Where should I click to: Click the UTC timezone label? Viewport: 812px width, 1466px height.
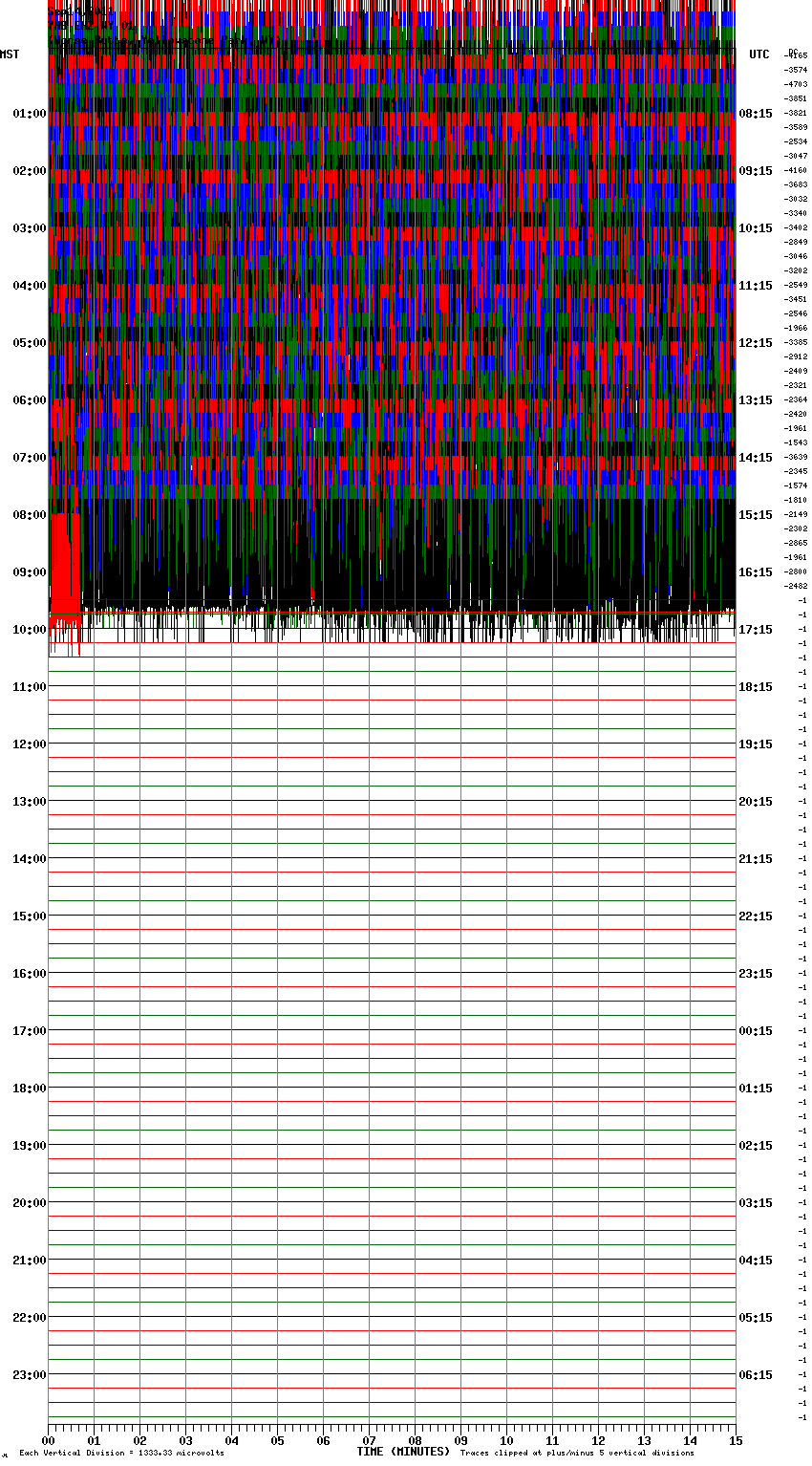point(759,55)
